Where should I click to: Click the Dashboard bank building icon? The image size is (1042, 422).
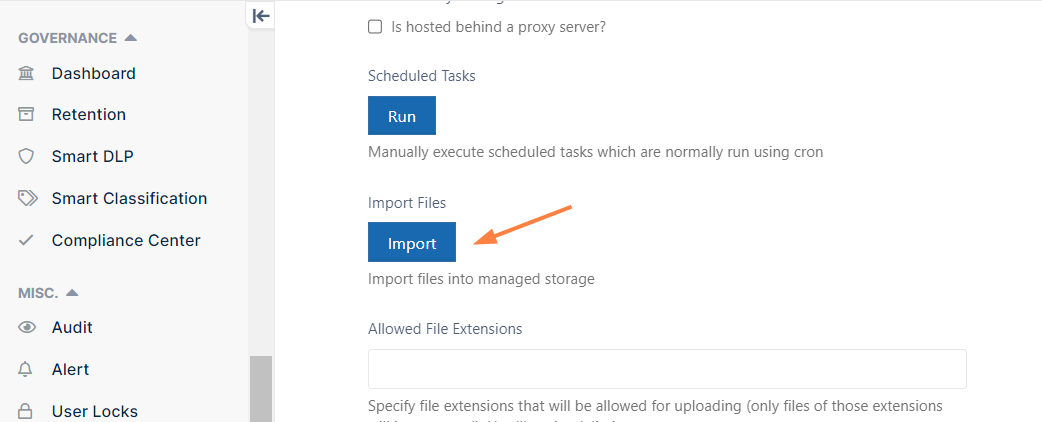click(x=26, y=73)
